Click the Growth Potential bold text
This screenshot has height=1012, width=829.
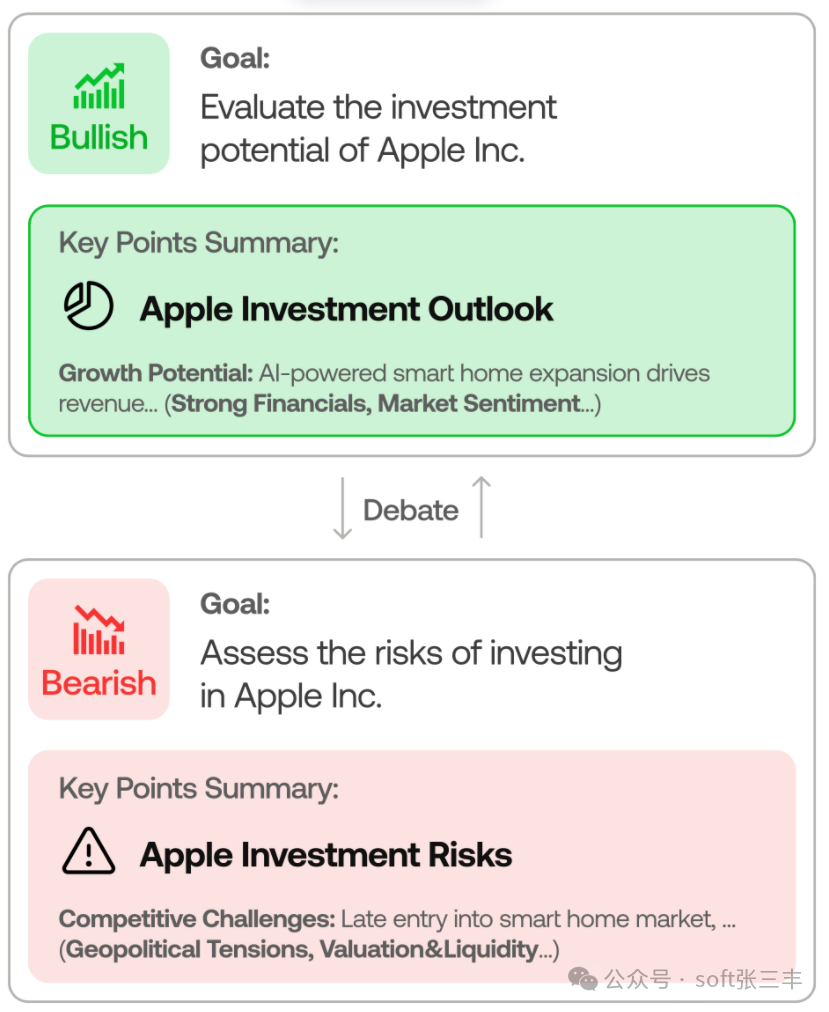point(155,374)
